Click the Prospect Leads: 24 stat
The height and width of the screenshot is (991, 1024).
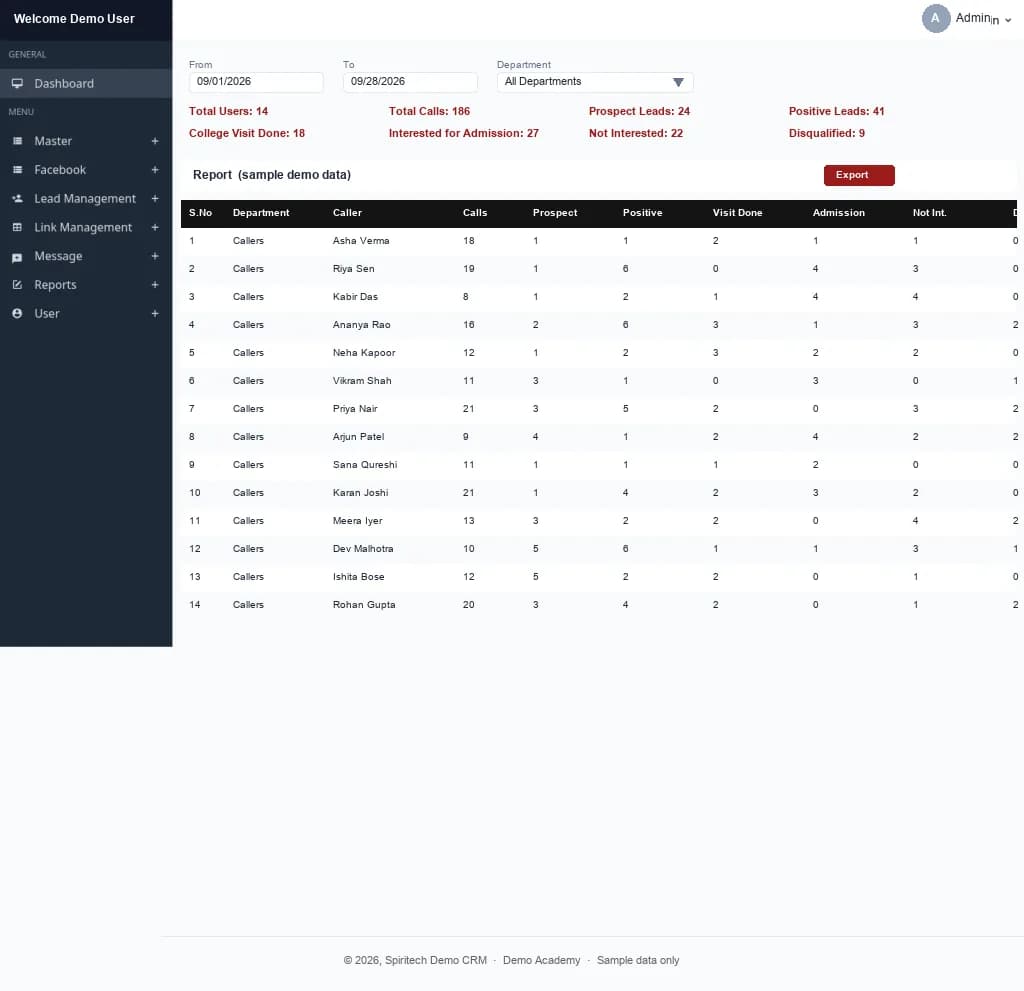pos(639,112)
